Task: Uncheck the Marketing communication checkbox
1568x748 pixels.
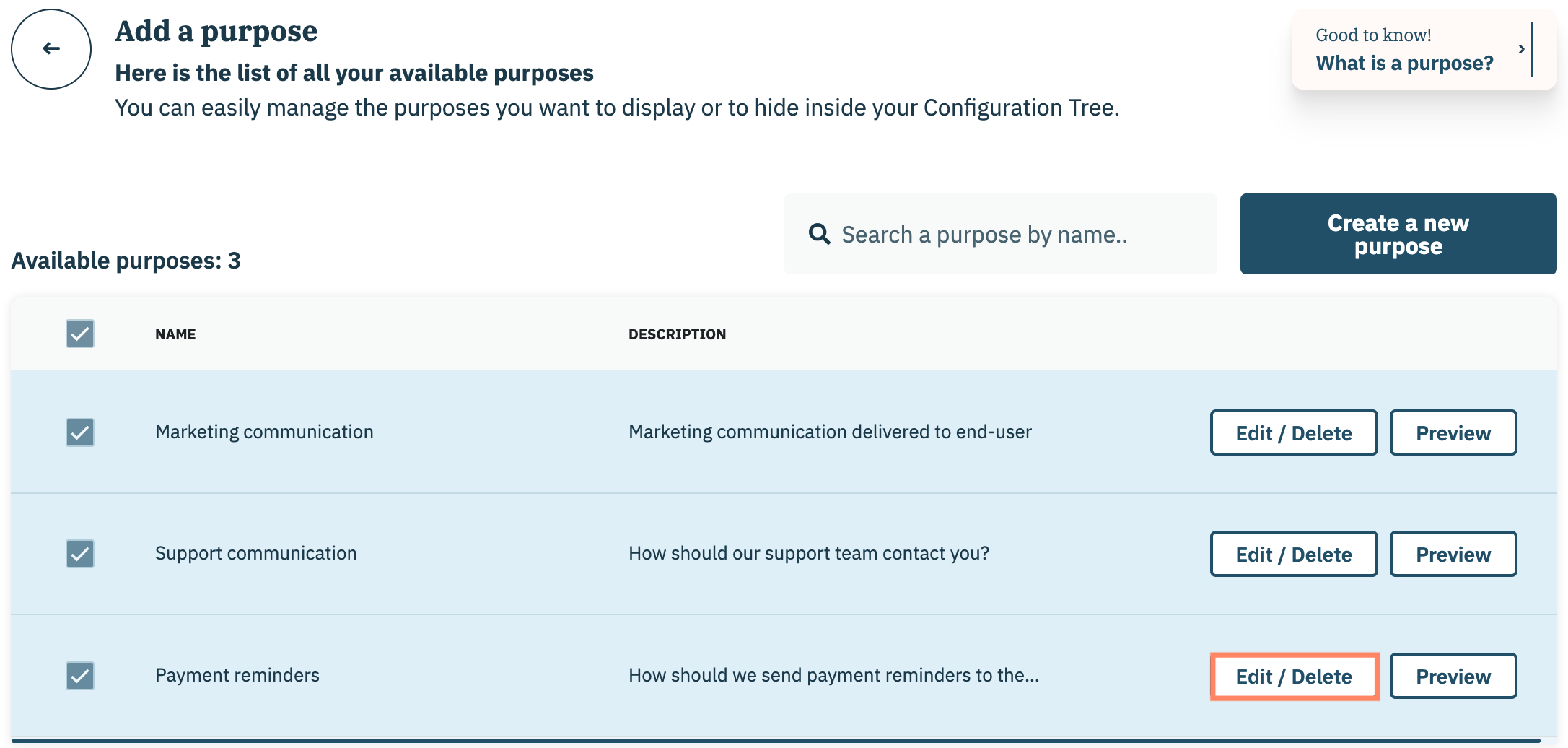Action: pos(80,432)
